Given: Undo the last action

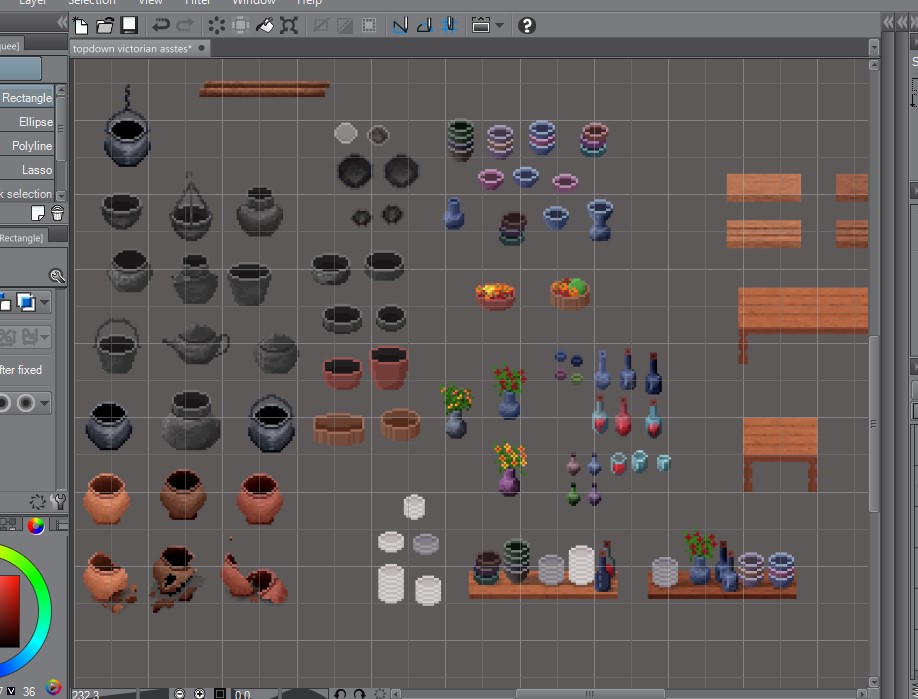Looking at the screenshot, I should point(161,25).
